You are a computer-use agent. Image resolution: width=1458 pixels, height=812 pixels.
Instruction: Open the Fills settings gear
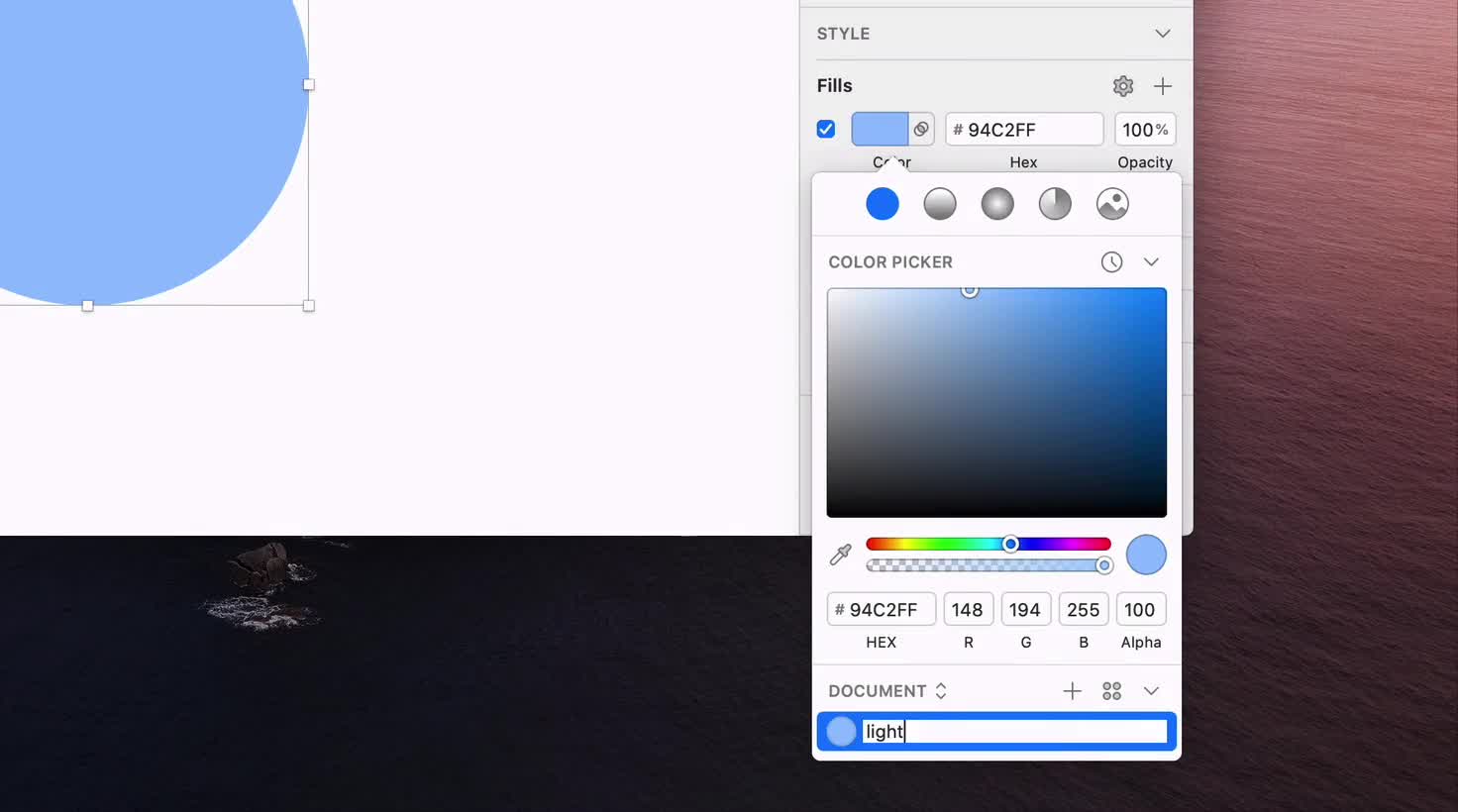pyautogui.click(x=1122, y=86)
